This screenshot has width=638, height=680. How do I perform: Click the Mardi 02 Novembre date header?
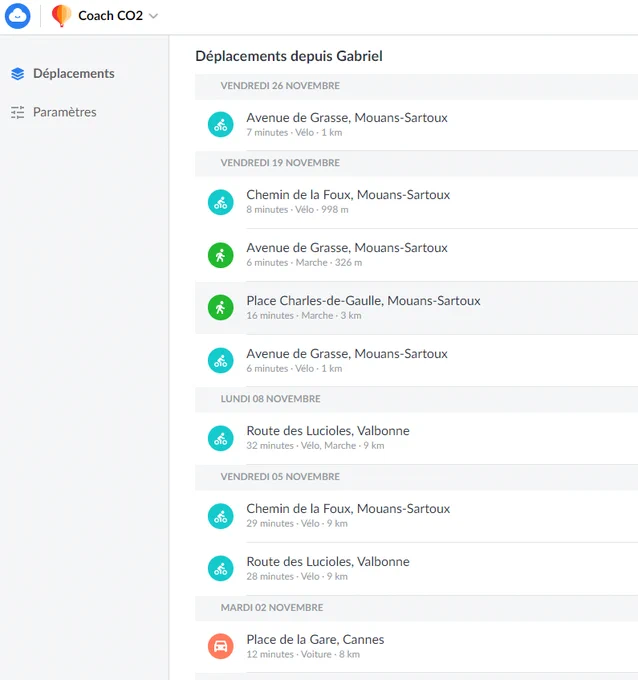pyautogui.click(x=416, y=608)
